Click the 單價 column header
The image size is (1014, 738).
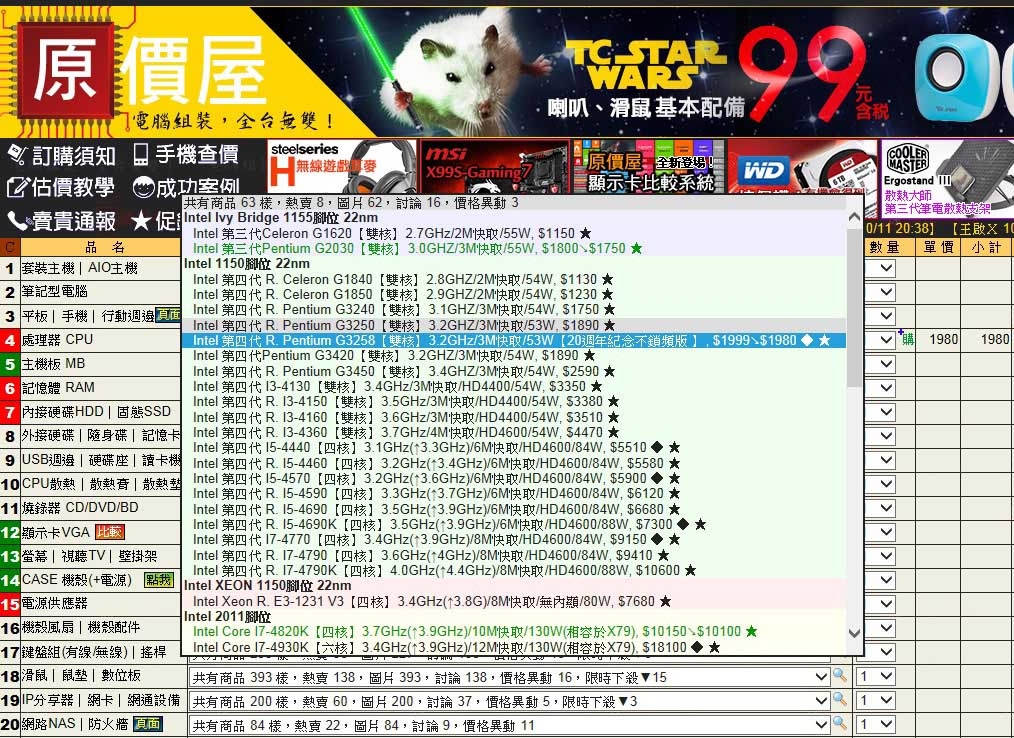[938, 247]
